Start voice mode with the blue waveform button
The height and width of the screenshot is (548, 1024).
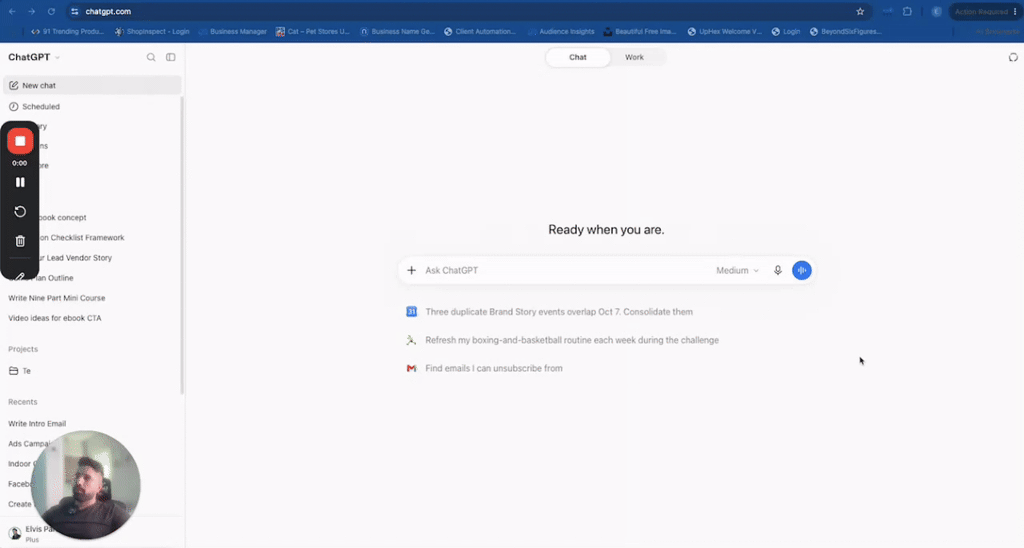pos(802,270)
